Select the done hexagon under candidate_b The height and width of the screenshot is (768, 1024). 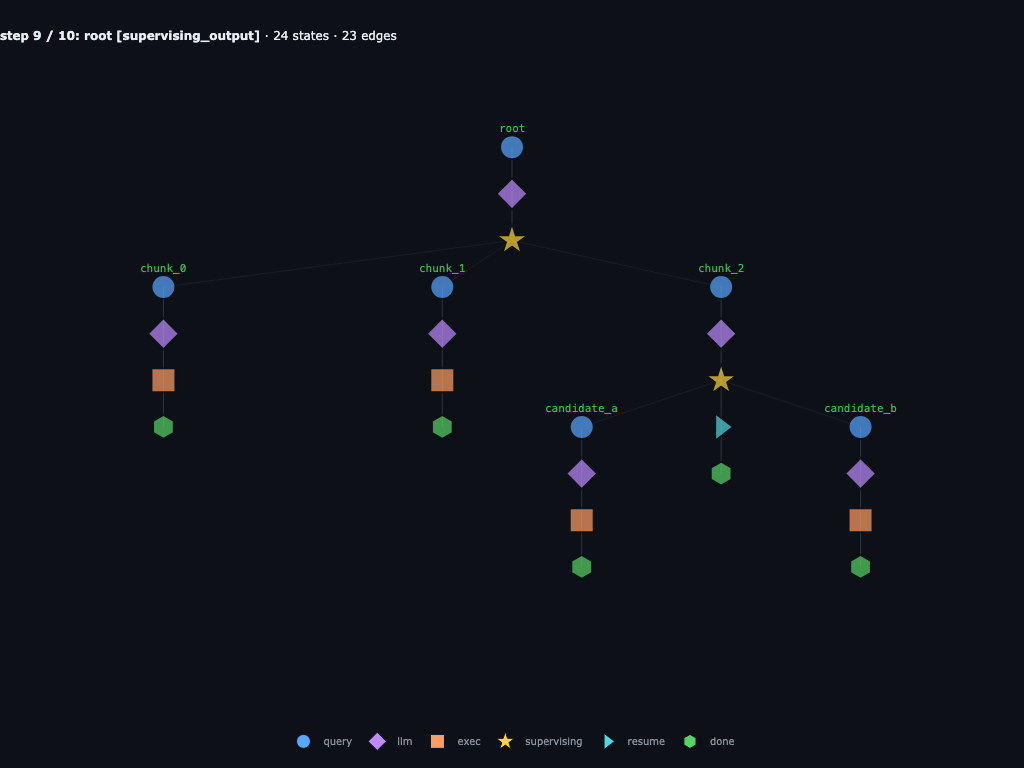pyautogui.click(x=861, y=567)
